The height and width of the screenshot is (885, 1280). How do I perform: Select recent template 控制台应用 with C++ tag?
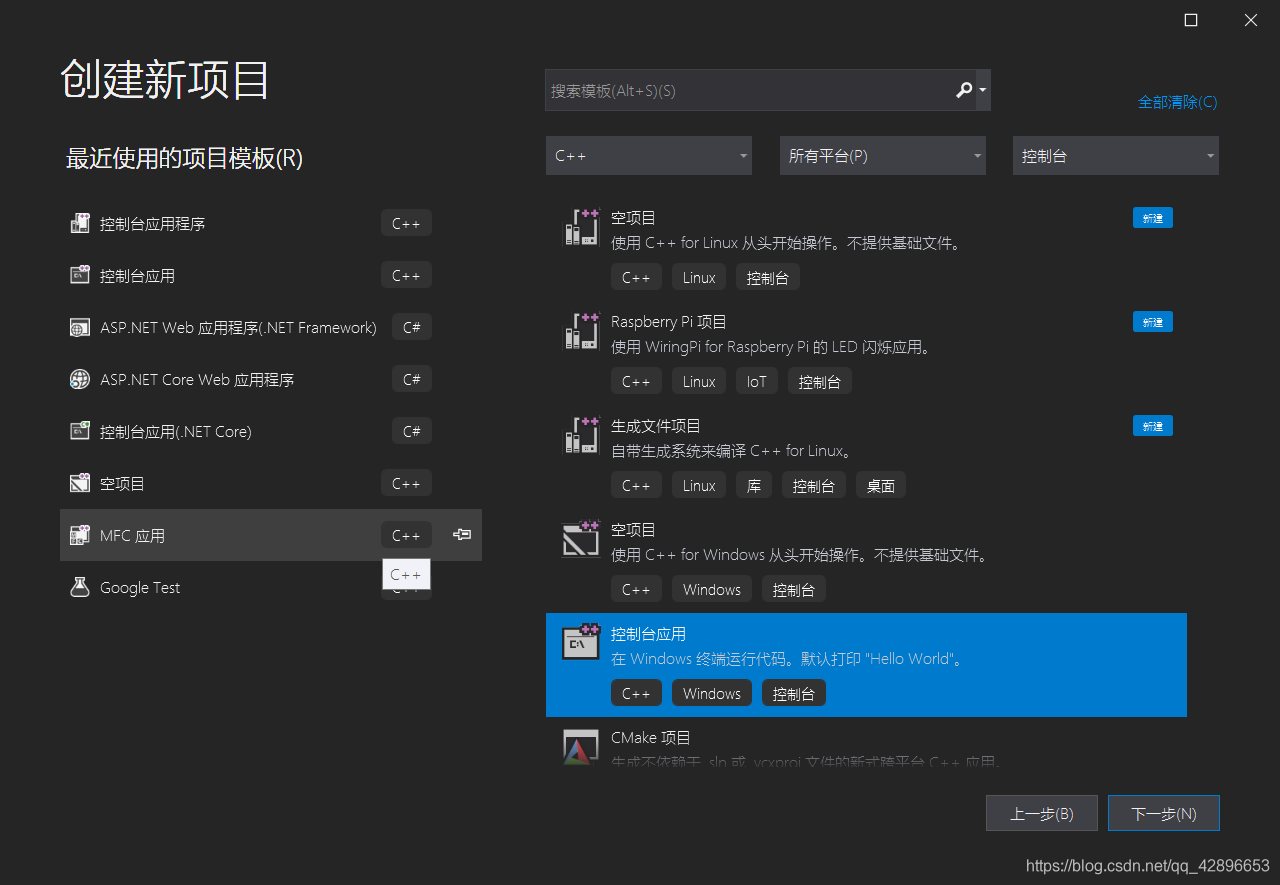(x=271, y=276)
